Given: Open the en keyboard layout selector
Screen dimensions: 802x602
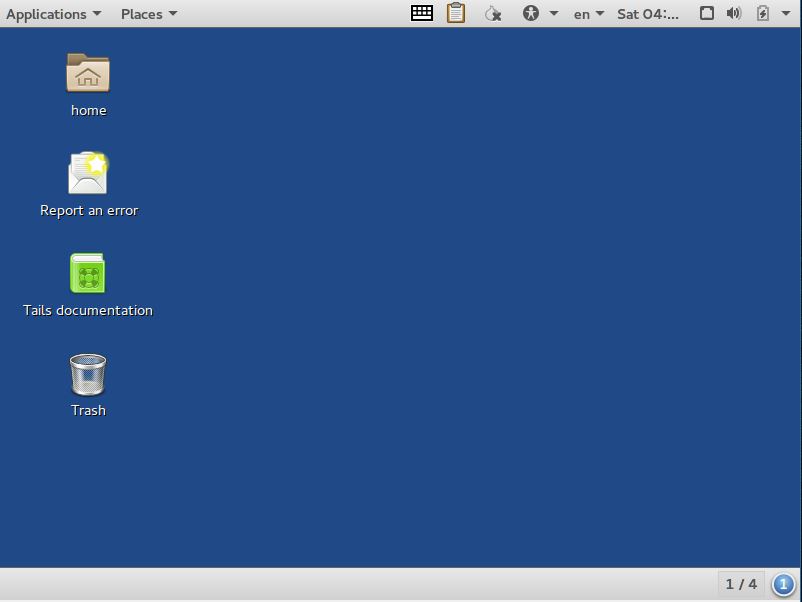Looking at the screenshot, I should [x=589, y=14].
